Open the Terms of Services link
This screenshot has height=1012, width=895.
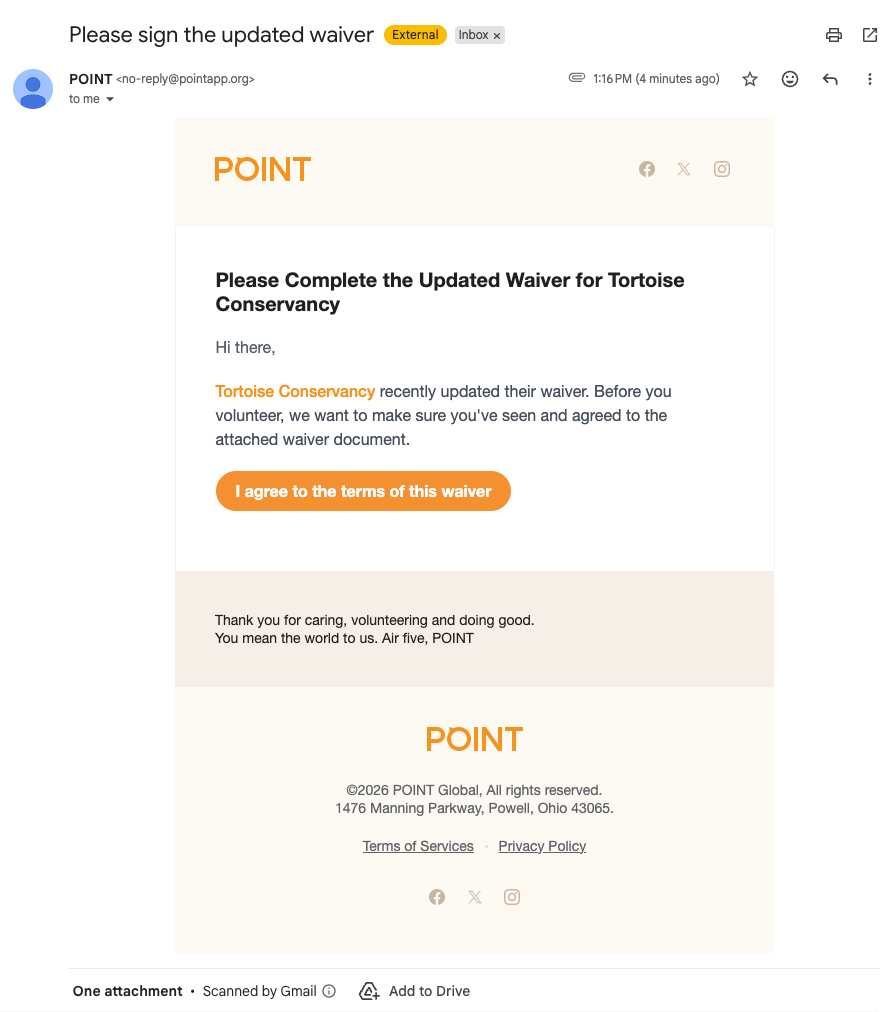[418, 846]
